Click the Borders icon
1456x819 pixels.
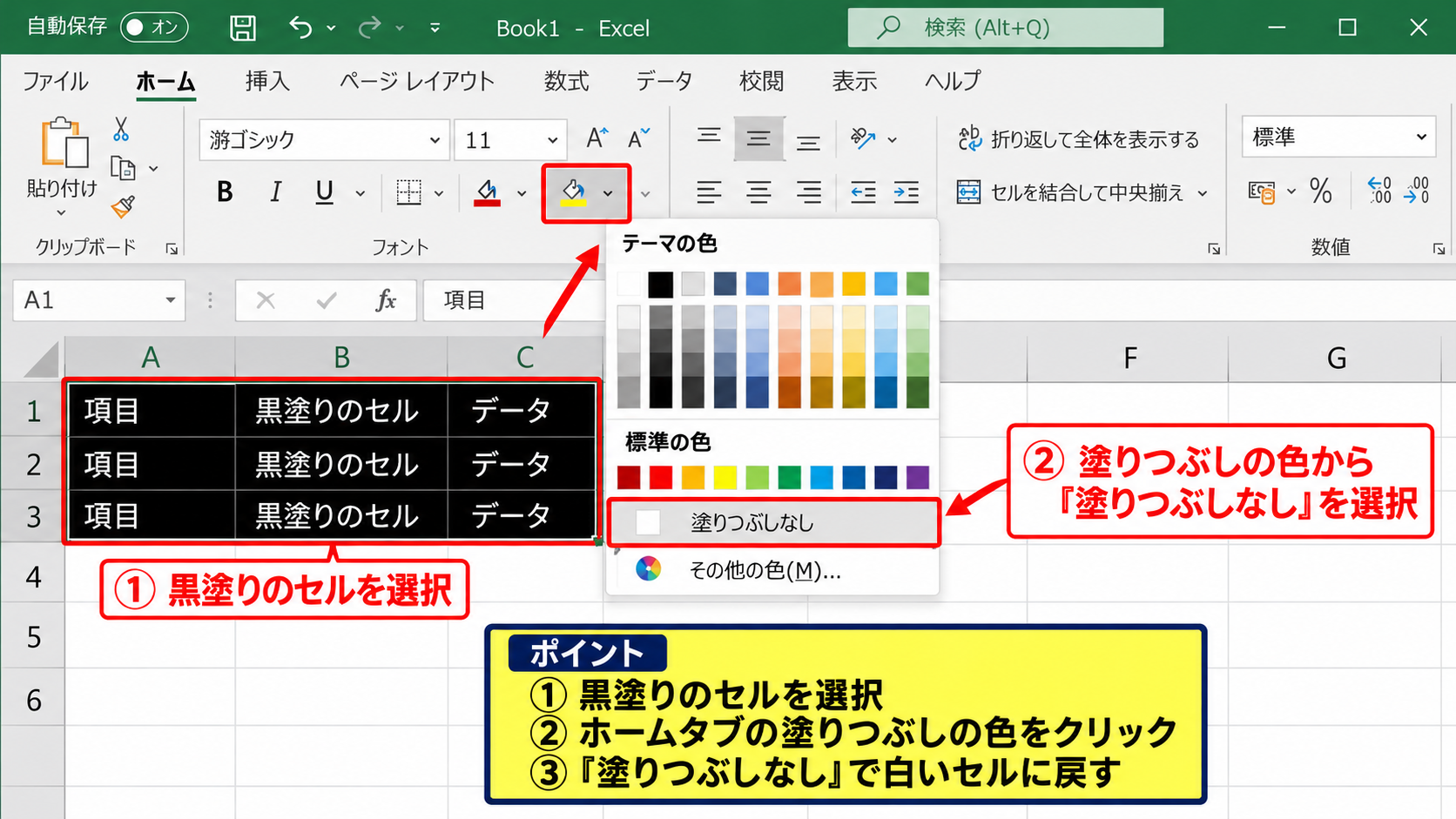[408, 192]
